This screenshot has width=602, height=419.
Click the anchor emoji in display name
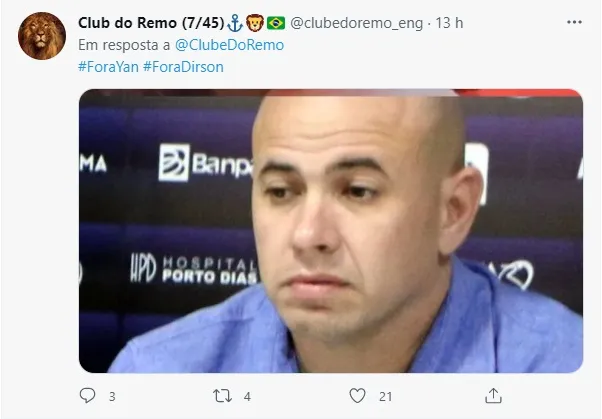pyautogui.click(x=235, y=23)
